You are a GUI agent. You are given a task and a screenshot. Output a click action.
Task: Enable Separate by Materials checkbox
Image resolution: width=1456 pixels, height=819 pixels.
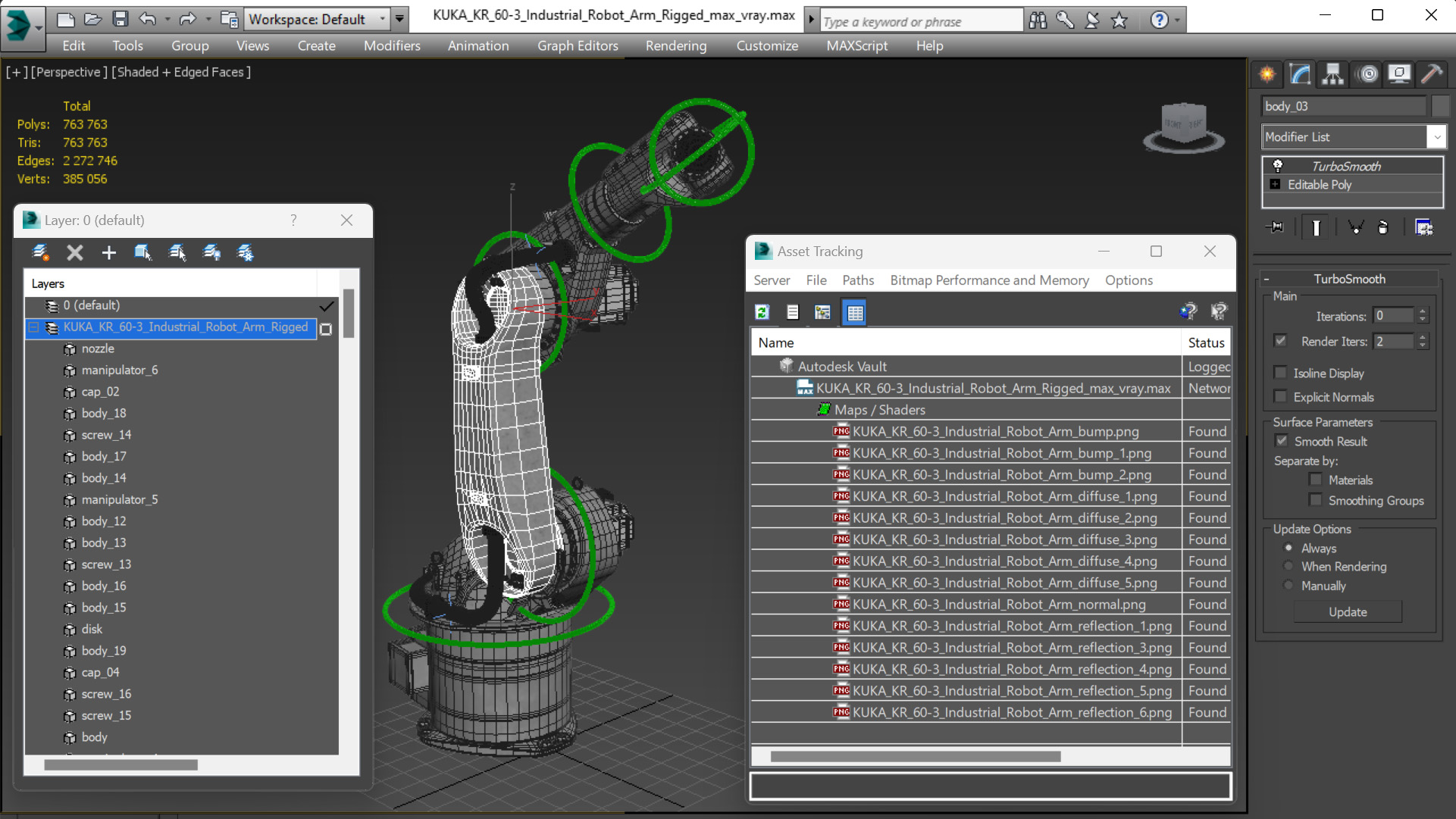[1316, 480]
